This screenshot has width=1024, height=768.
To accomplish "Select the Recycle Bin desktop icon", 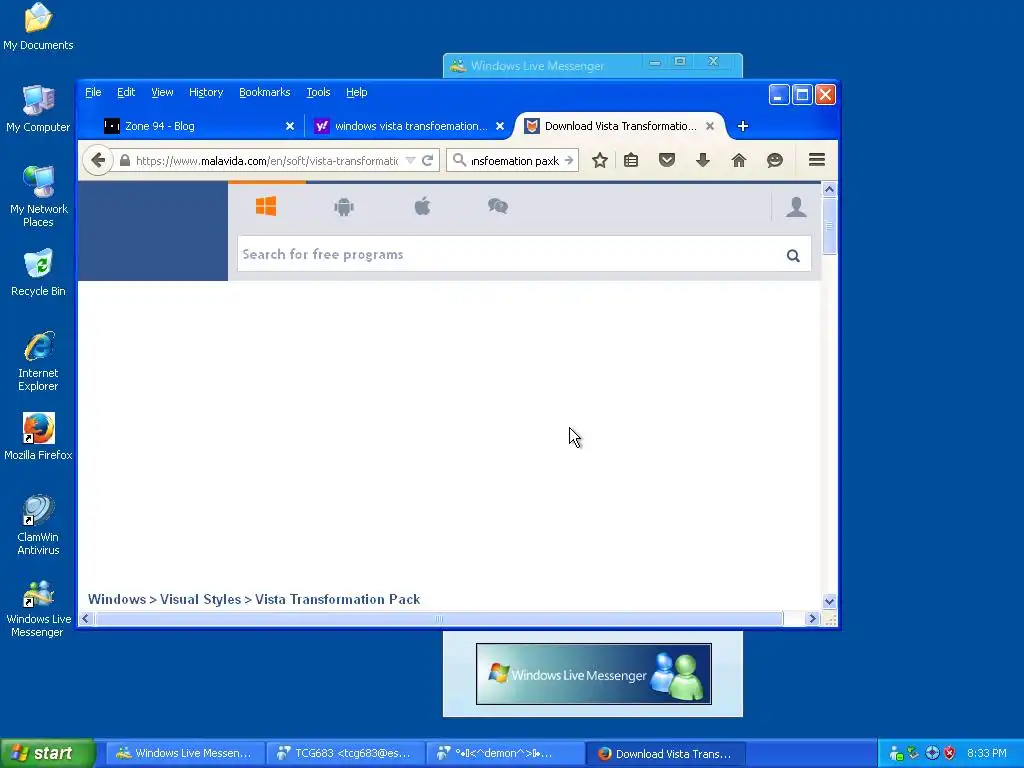I will coord(38,273).
